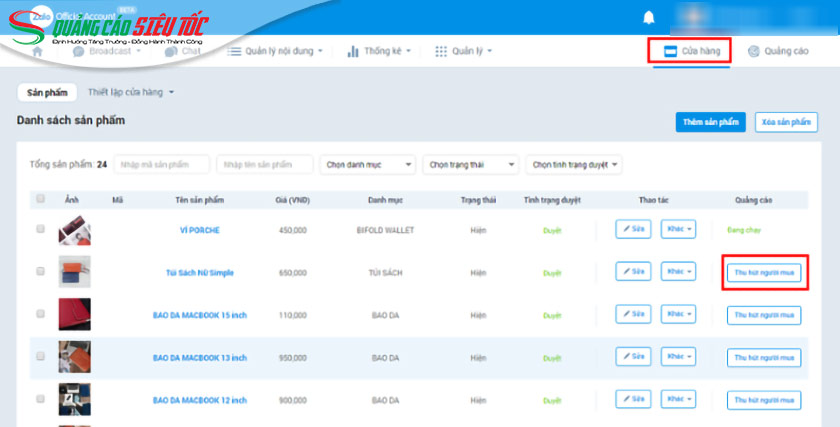Open the Cửa hàng store tab
The width and height of the screenshot is (840, 427).
[x=690, y=51]
